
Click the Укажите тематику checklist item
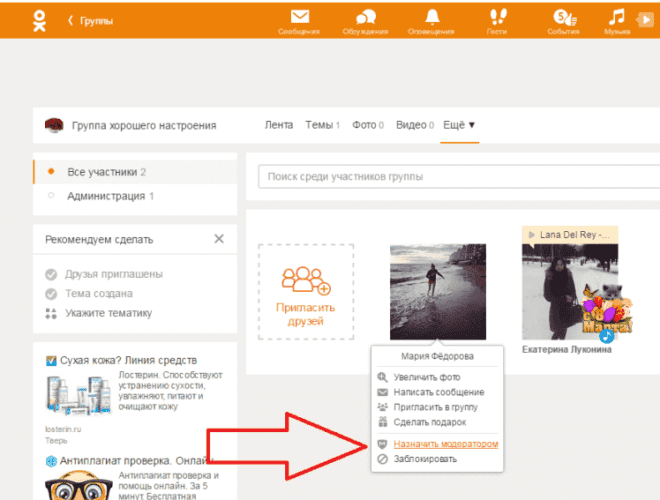110,313
